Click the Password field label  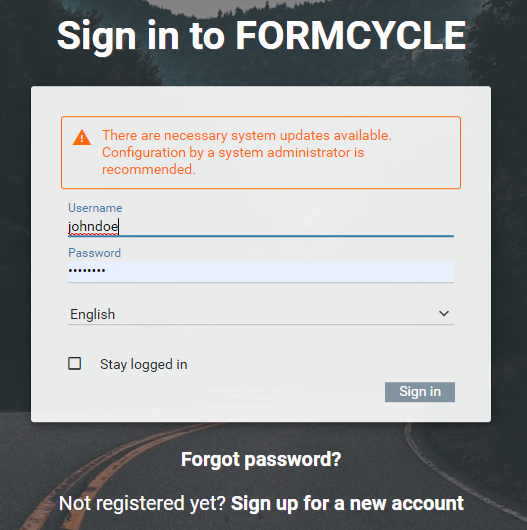[x=94, y=253]
